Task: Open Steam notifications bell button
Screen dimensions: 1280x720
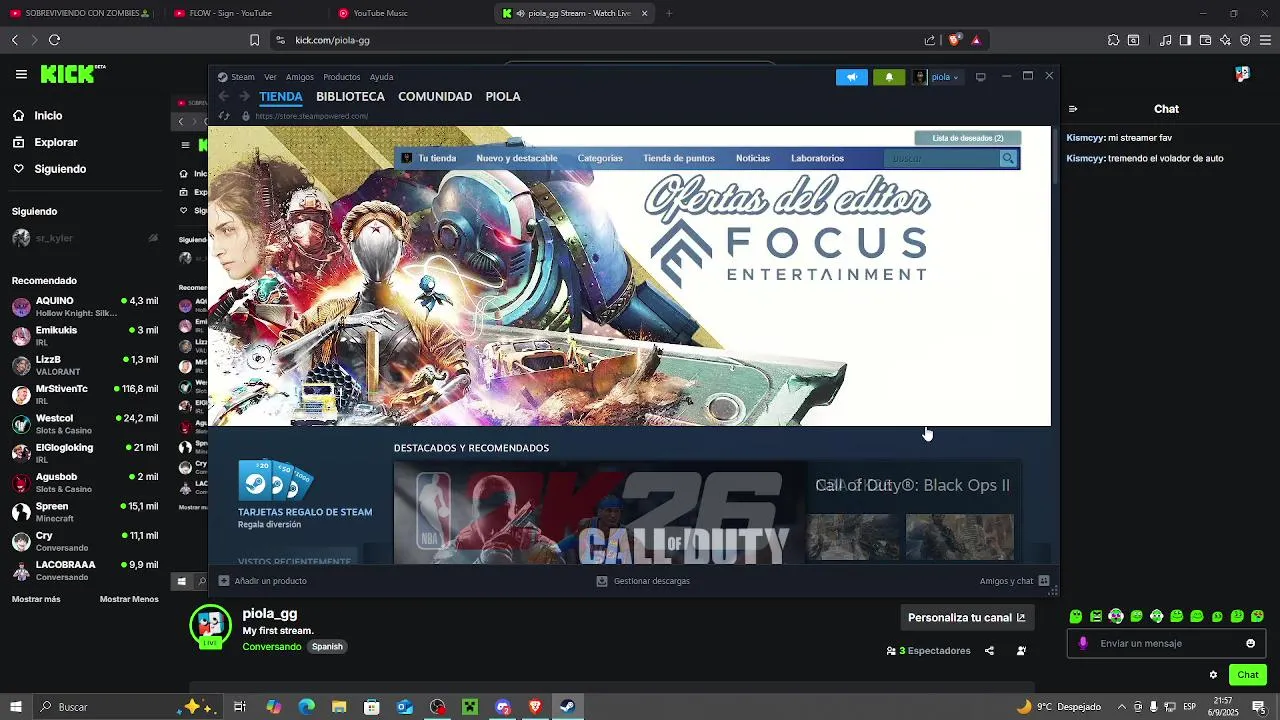Action: pos(889,77)
